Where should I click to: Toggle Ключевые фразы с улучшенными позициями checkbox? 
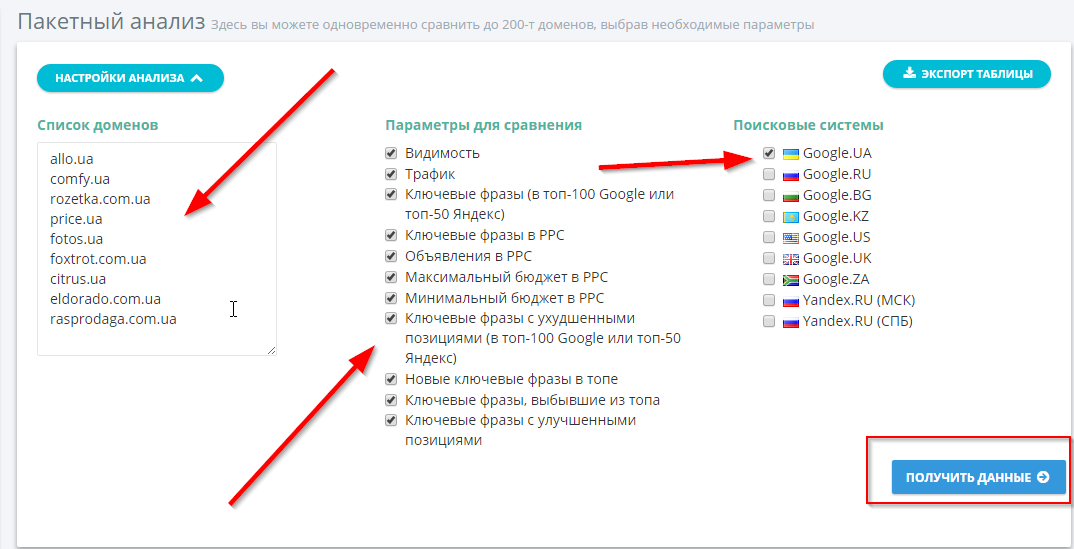point(391,420)
